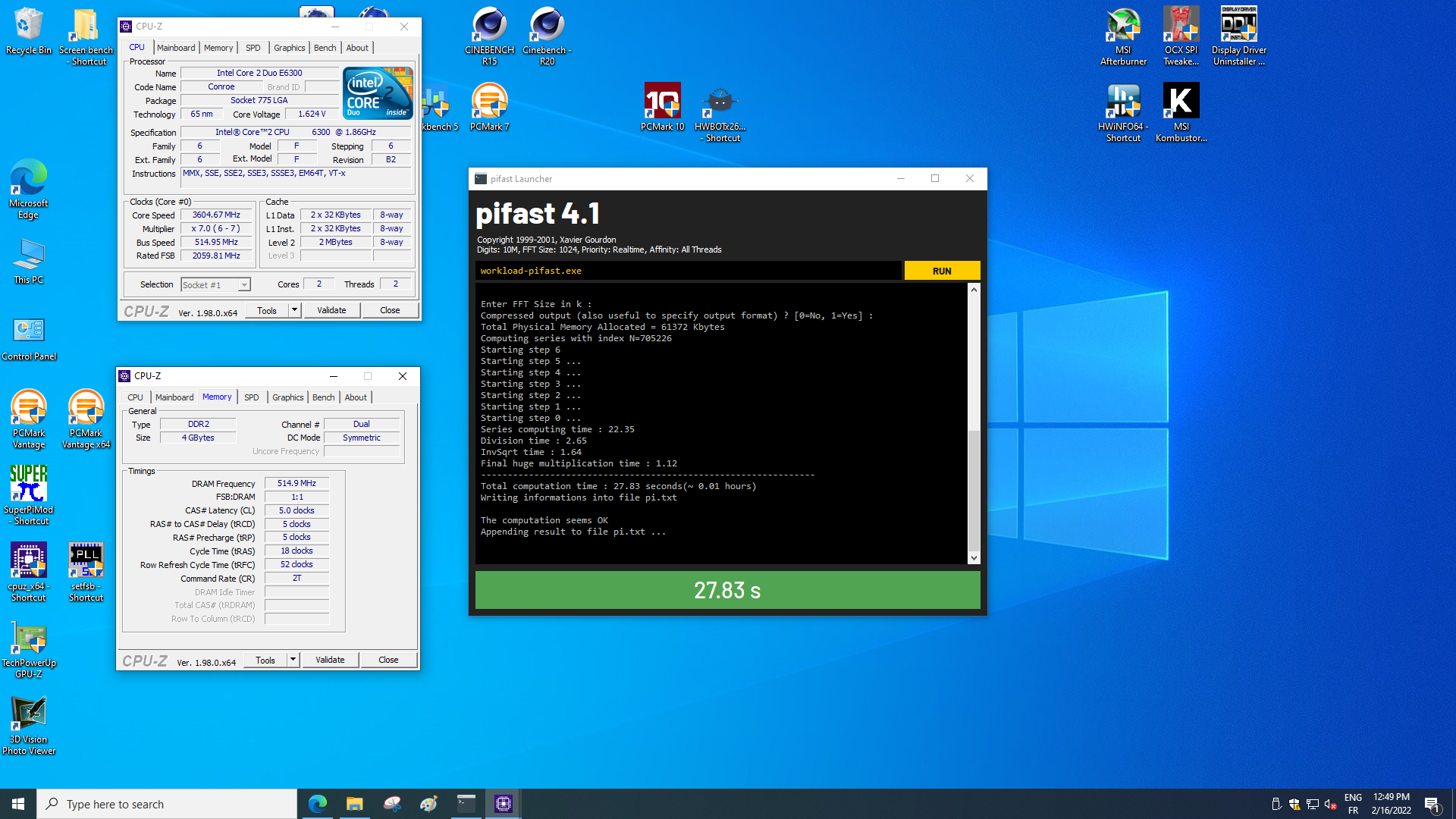Click taskbar clock showing 12:49 PM
Viewport: 1456px width, 819px height.
coord(1391,804)
